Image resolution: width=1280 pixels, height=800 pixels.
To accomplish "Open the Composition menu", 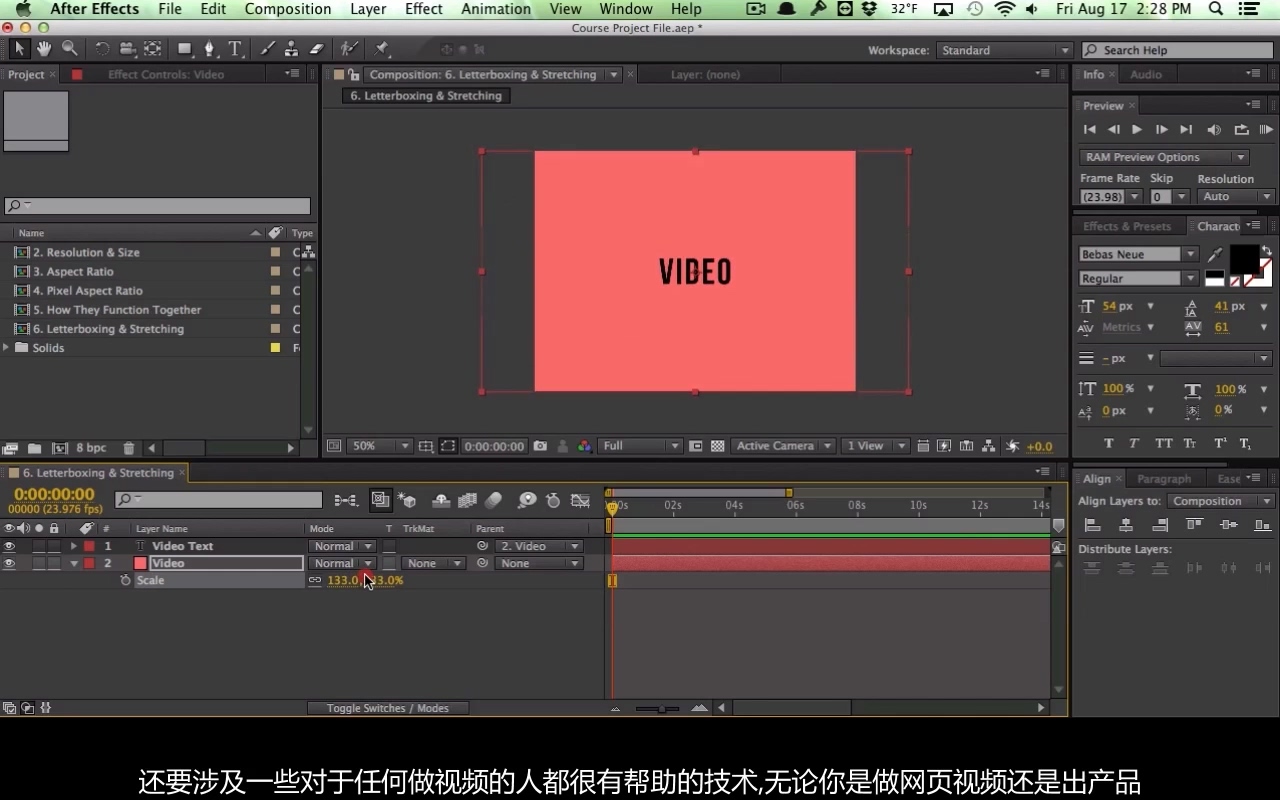I will click(x=288, y=9).
